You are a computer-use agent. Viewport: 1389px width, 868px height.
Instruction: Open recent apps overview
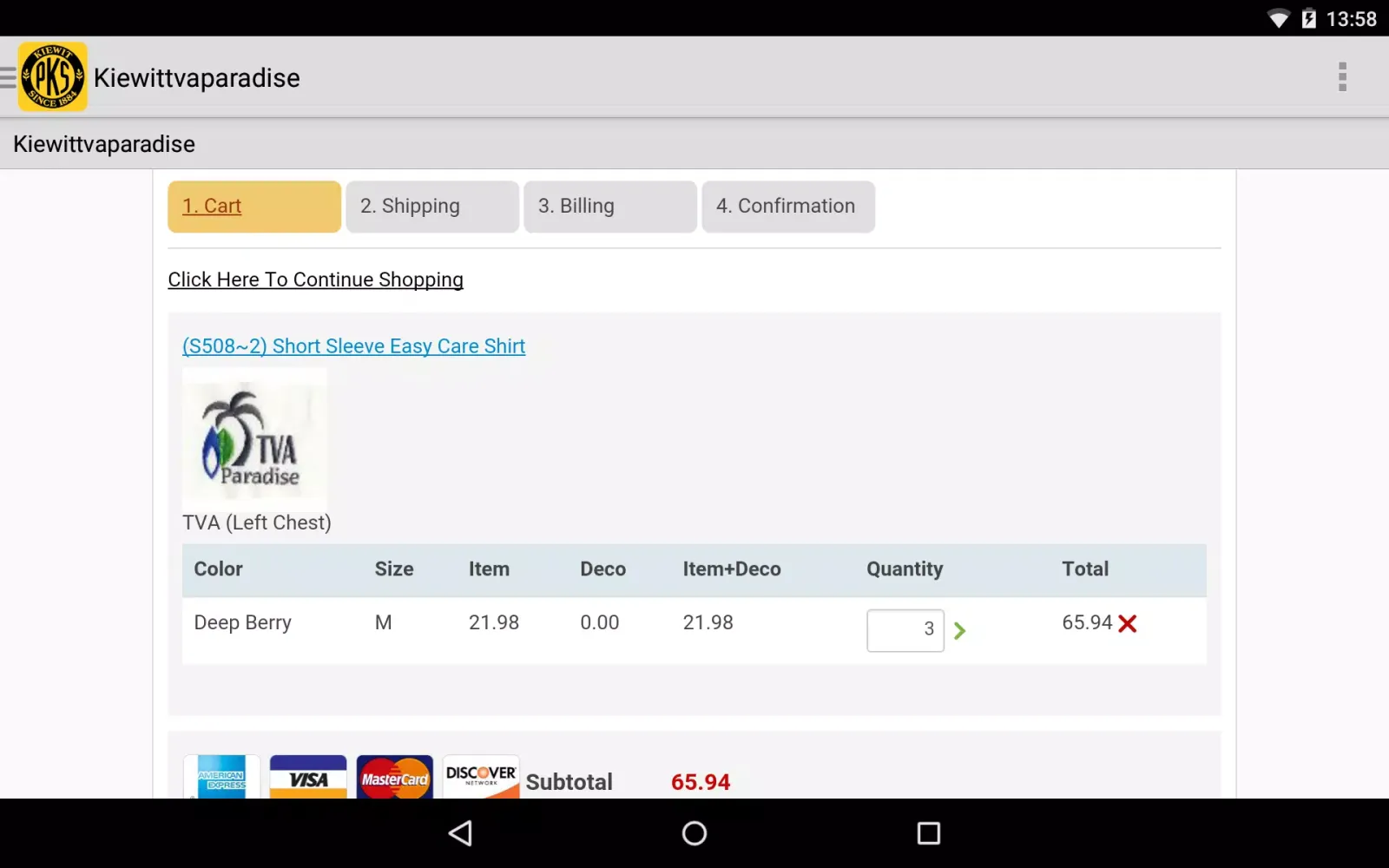coord(927,833)
